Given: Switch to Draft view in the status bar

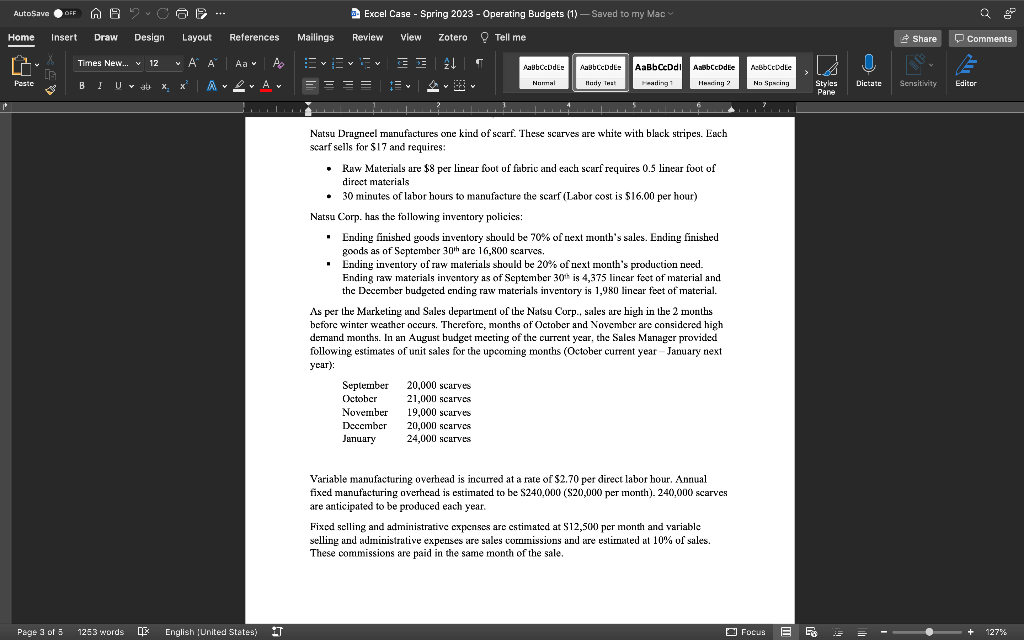Looking at the screenshot, I should click(x=862, y=632).
